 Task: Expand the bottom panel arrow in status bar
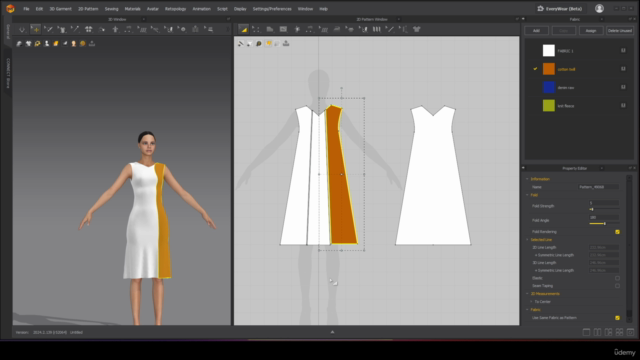coord(332,332)
